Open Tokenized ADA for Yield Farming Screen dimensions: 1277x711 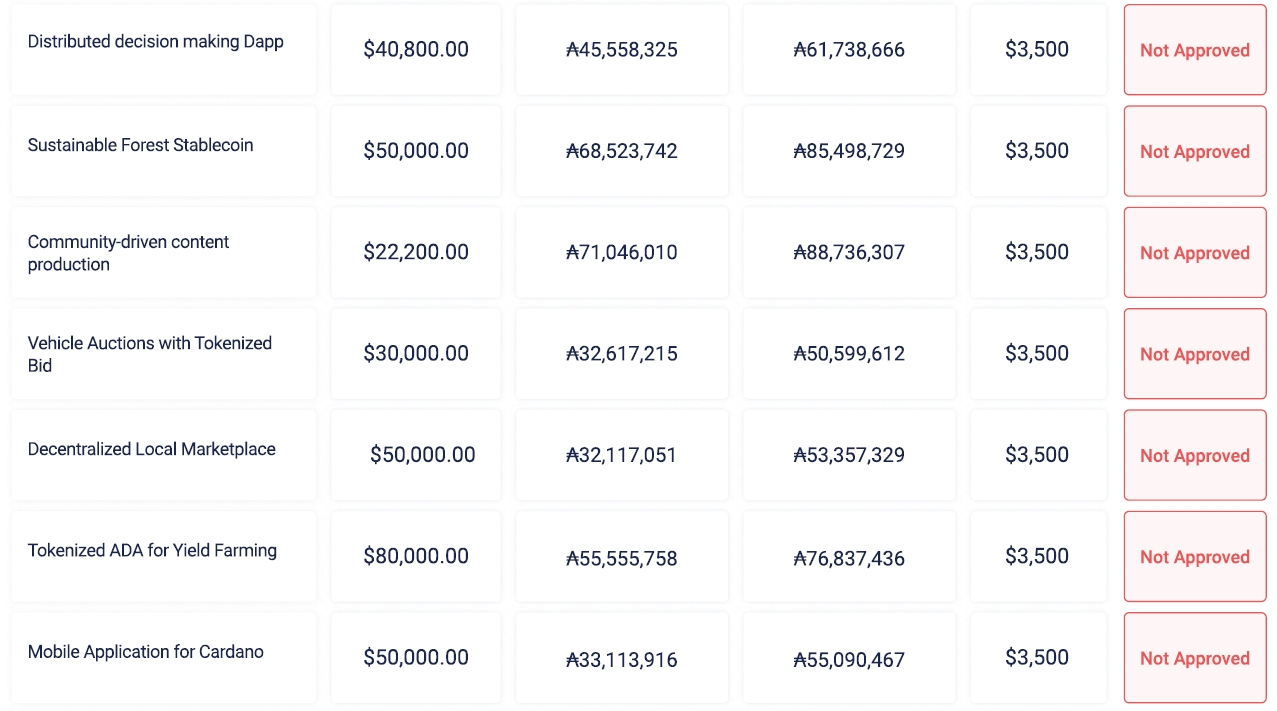click(x=152, y=551)
